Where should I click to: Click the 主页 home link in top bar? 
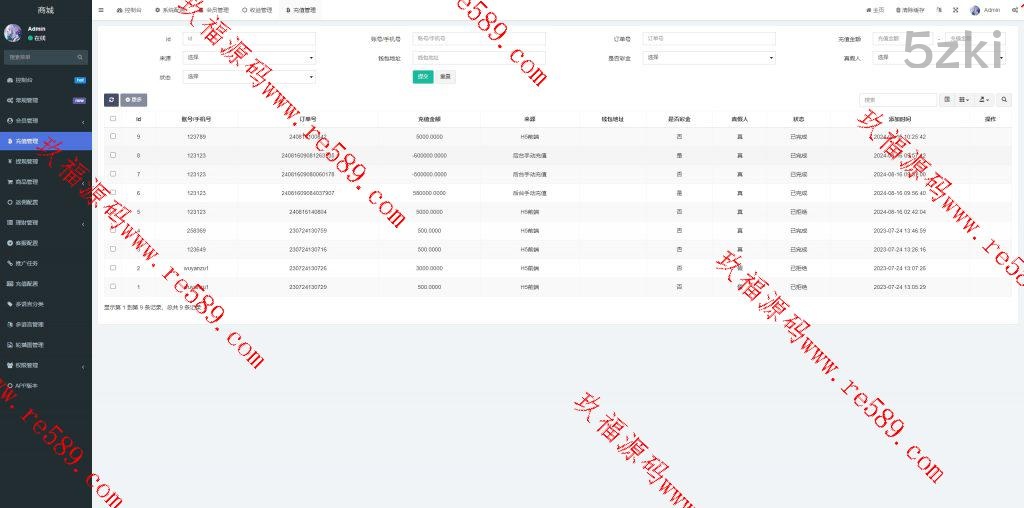pyautogui.click(x=875, y=10)
